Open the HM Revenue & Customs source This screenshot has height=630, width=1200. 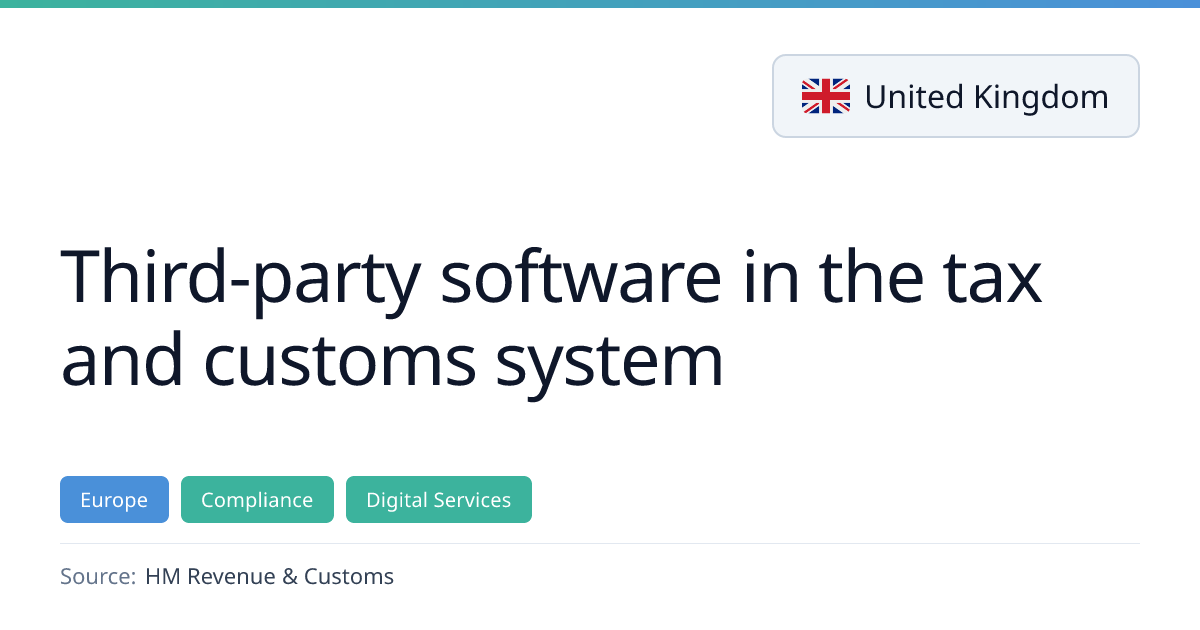tap(269, 576)
